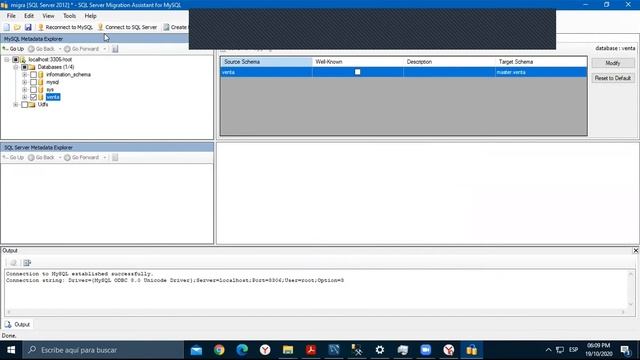640x360 pixels.
Task: Click the icon after Go Forward in MySQL explorer
Action: (115, 49)
